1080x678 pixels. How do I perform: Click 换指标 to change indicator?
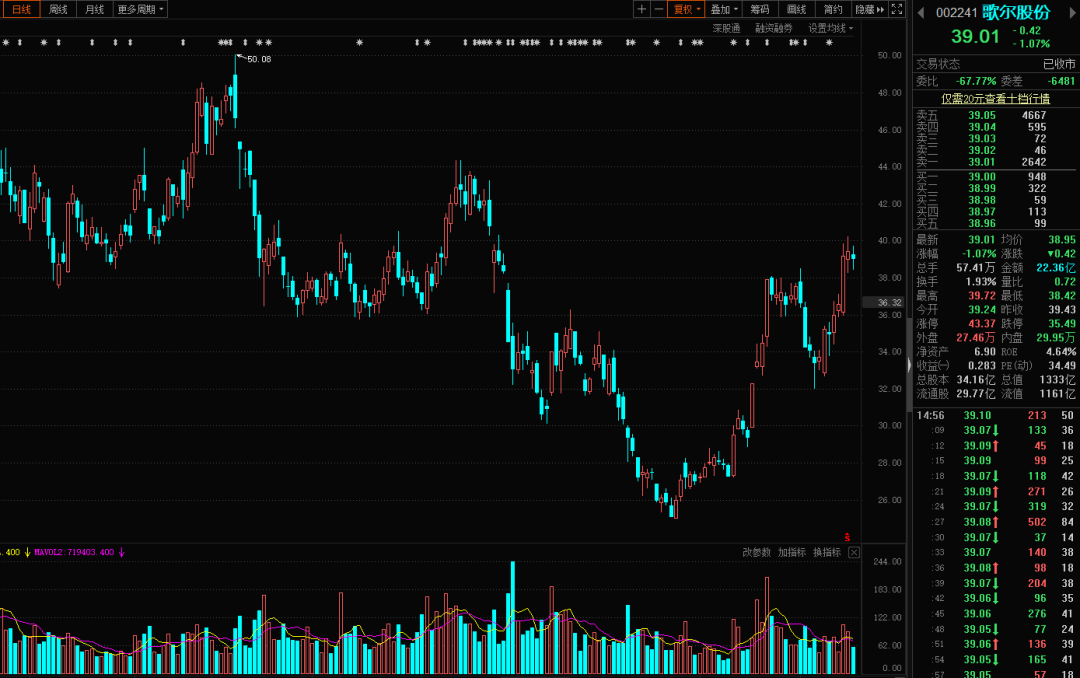827,552
